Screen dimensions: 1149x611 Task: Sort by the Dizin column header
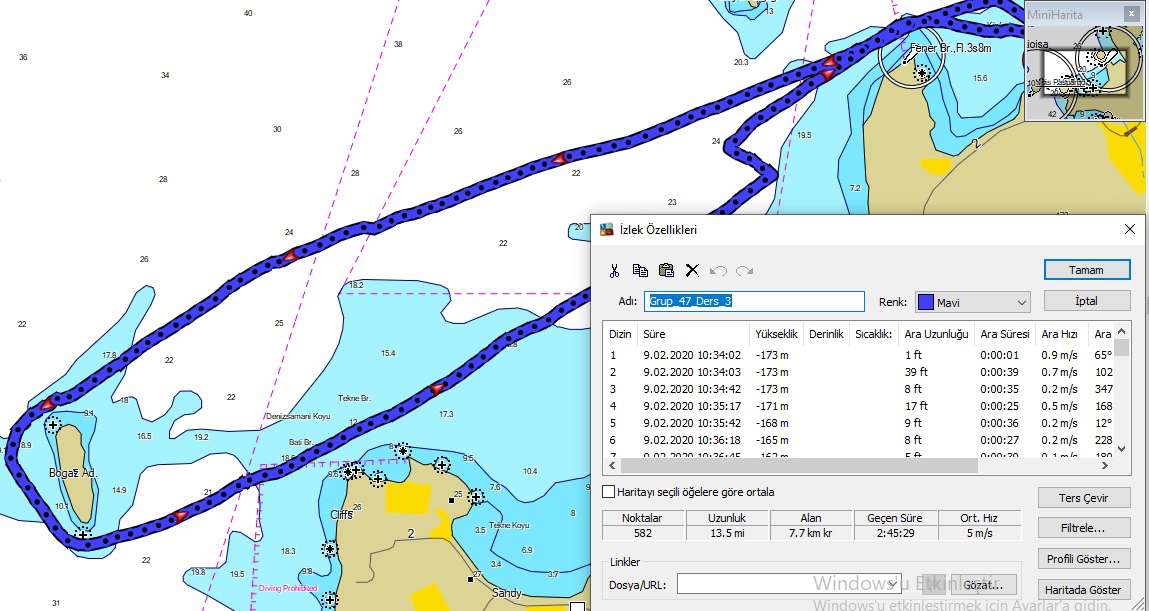tap(620, 334)
